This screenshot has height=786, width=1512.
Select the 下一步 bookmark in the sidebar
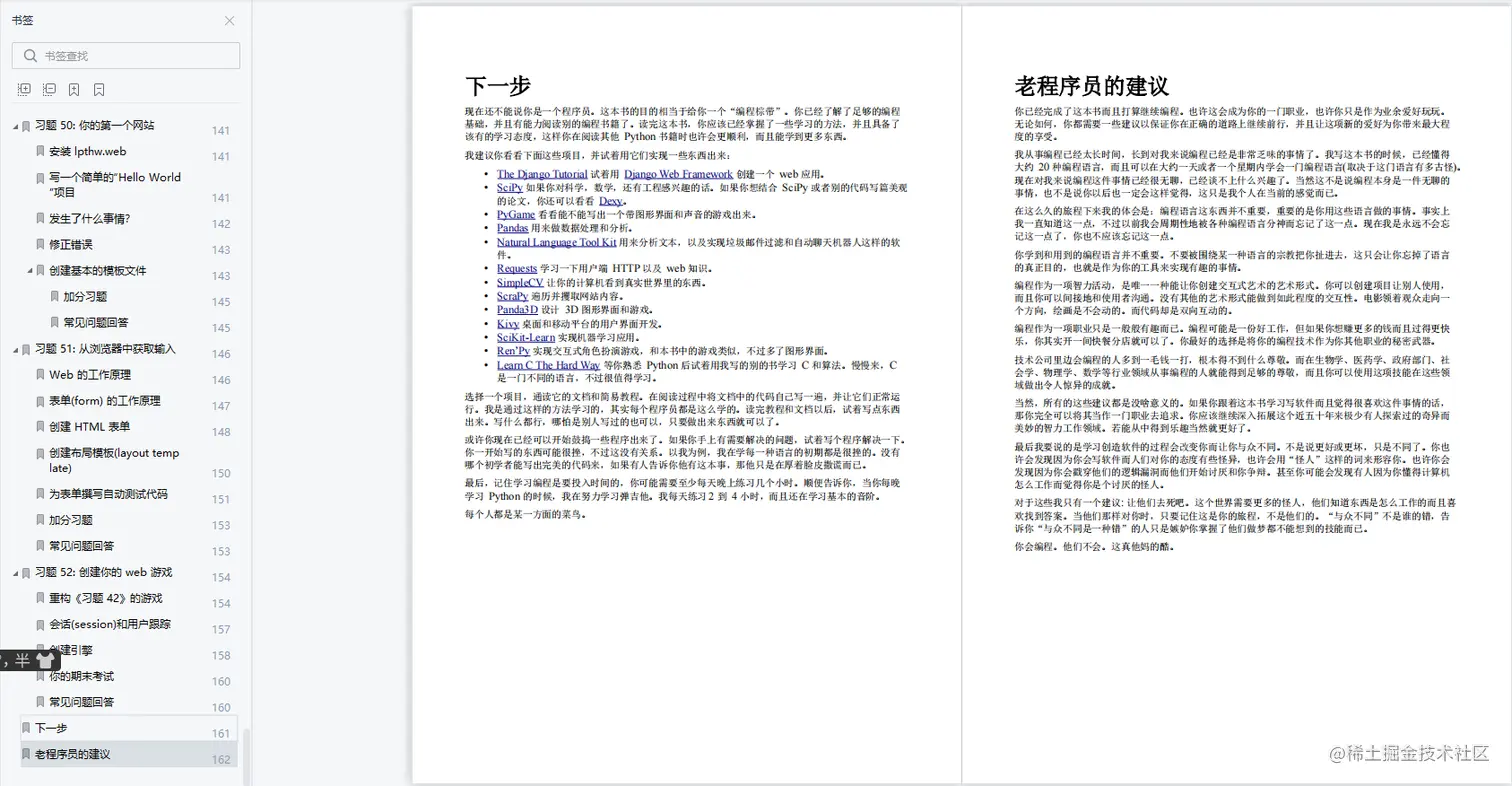click(128, 729)
